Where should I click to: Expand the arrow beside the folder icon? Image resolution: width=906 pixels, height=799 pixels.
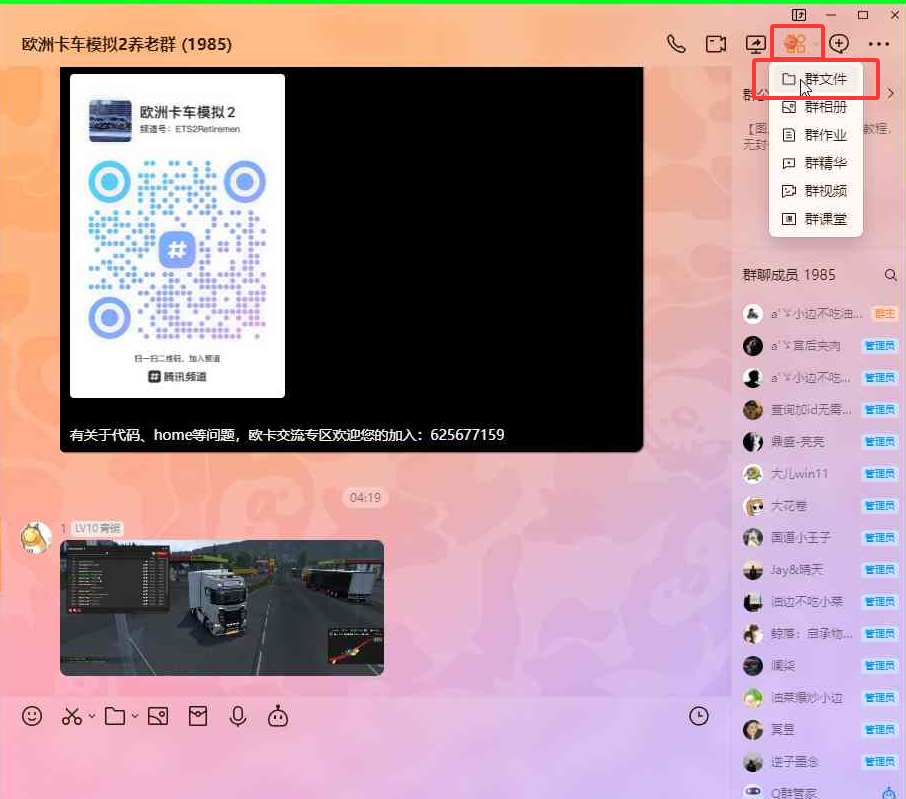(135, 716)
